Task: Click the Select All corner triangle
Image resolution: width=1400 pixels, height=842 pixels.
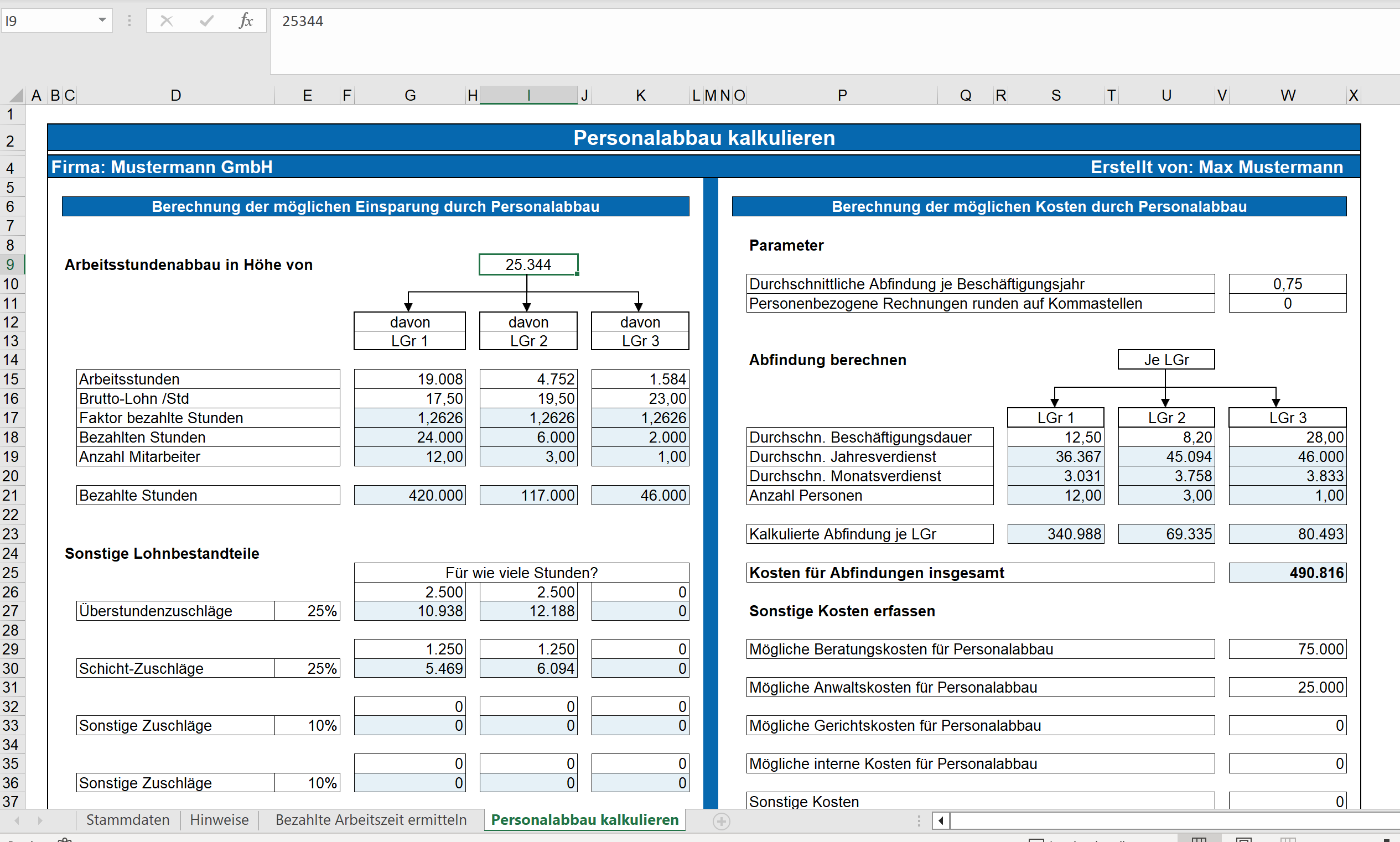Action: click(x=16, y=95)
